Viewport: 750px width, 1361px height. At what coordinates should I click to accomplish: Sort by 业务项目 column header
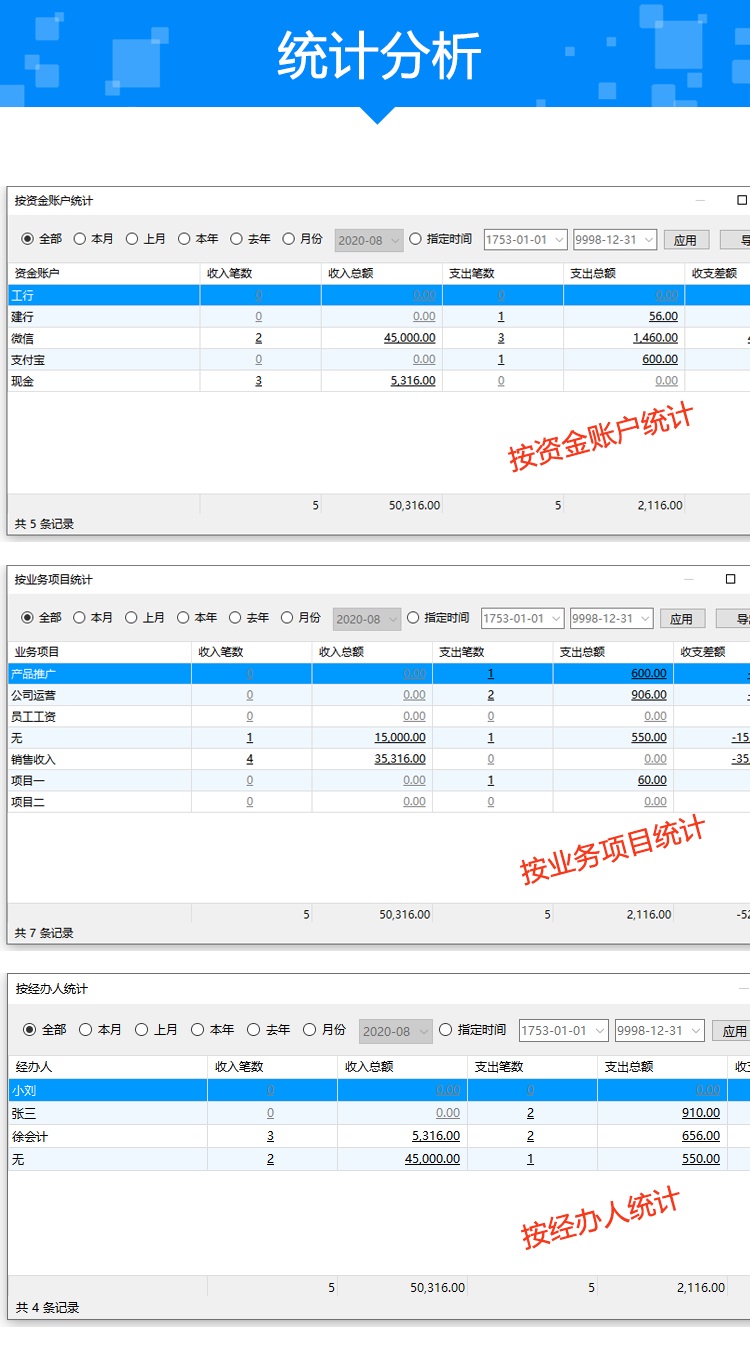point(99,652)
